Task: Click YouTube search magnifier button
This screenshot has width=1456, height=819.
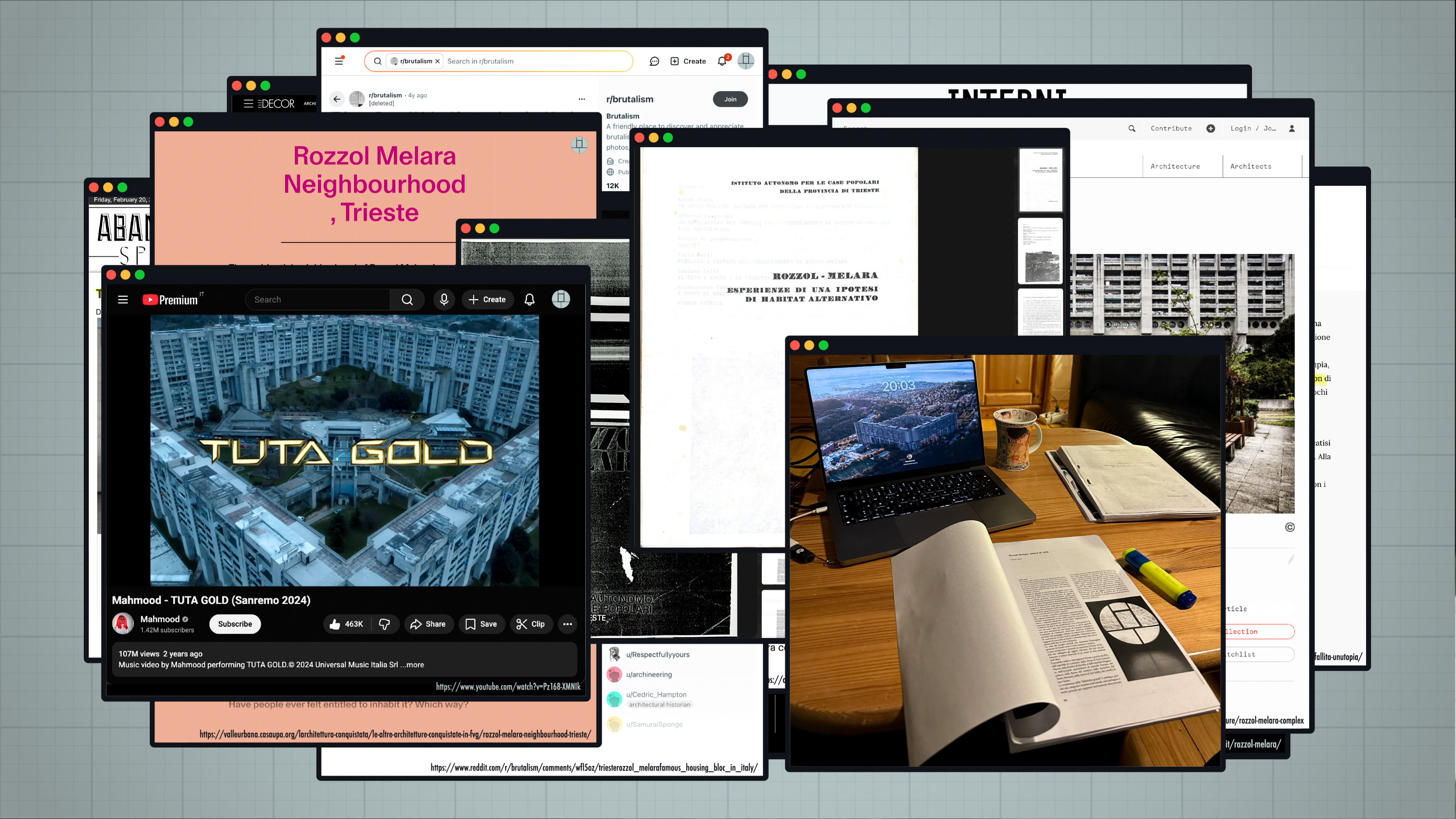Action: (407, 300)
